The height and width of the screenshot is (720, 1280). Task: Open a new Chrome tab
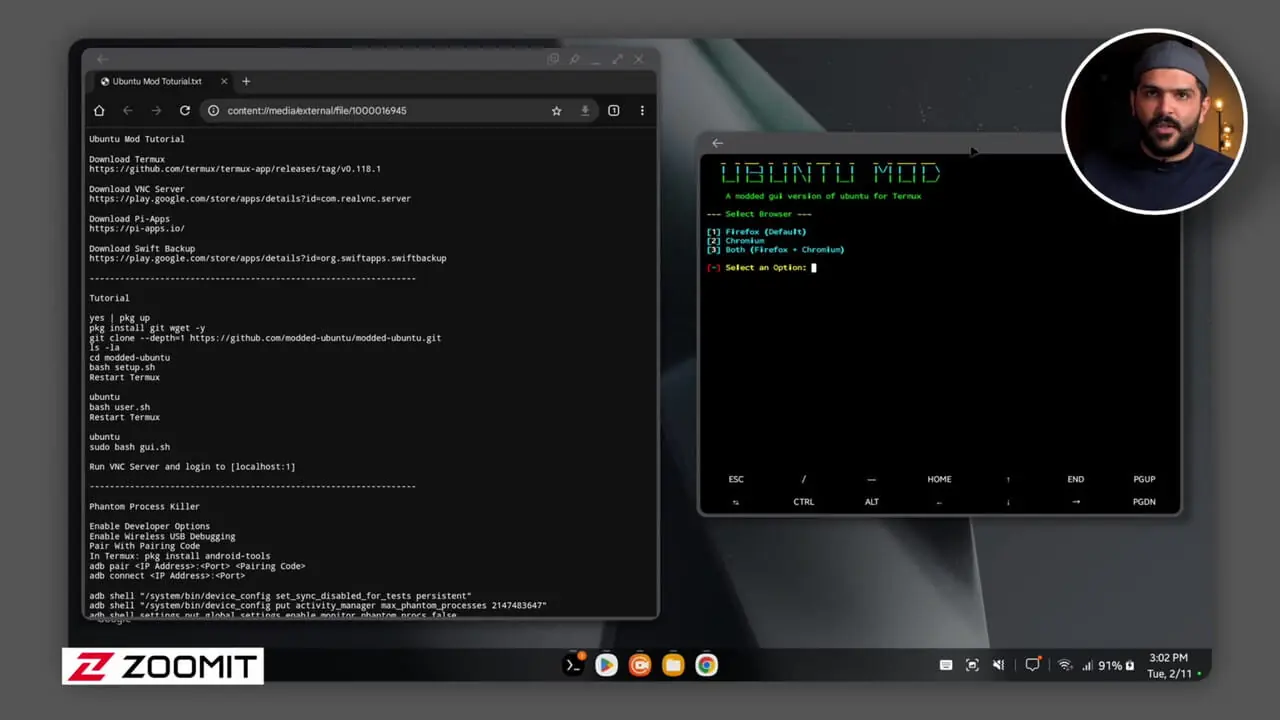[246, 81]
